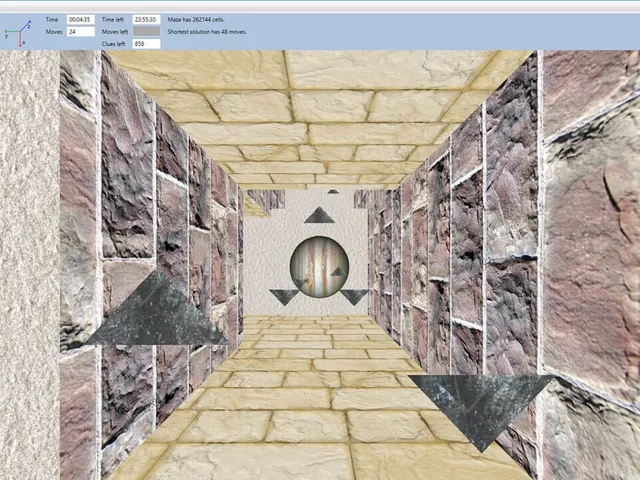Click the 'Moves' label in the status bar
This screenshot has height=480, width=640.
(x=54, y=32)
